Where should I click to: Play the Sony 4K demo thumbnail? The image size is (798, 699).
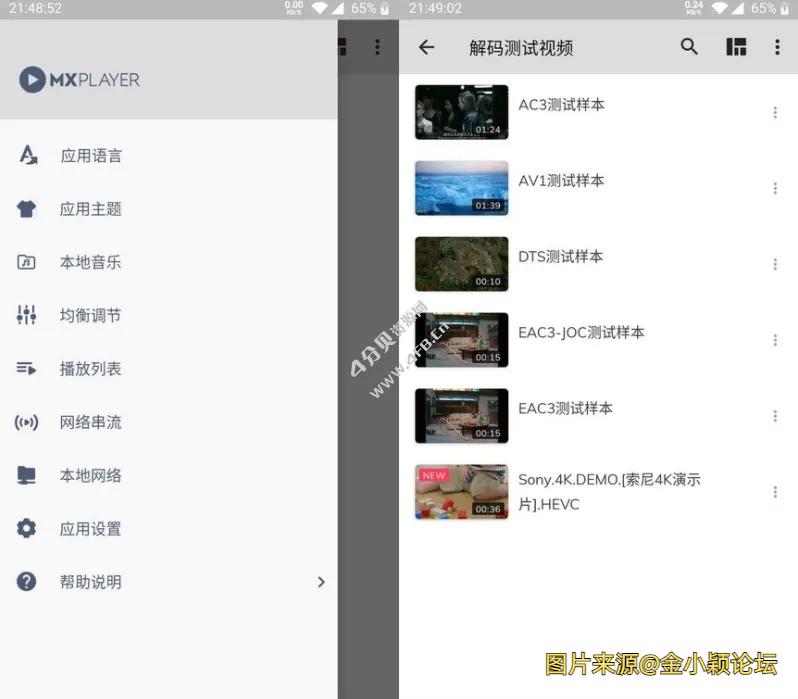(462, 492)
